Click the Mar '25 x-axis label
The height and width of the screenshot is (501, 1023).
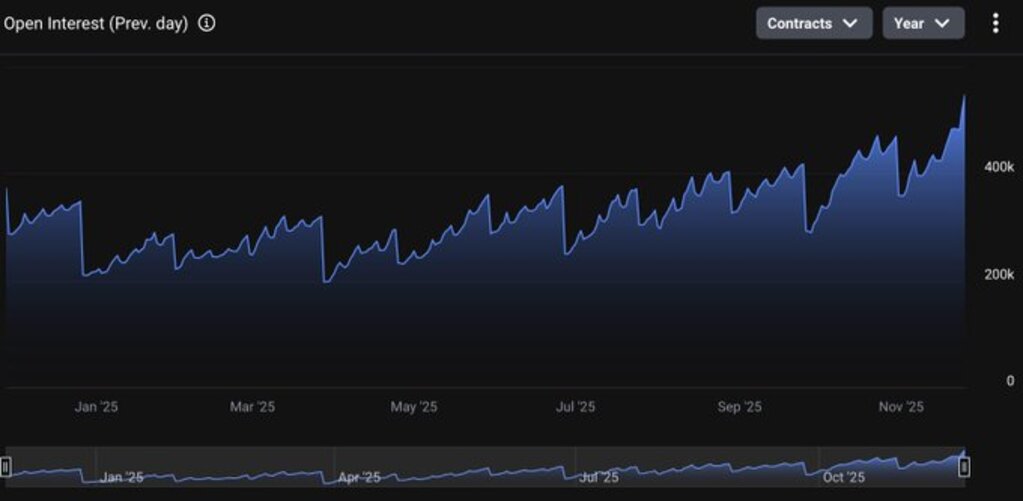coord(252,407)
